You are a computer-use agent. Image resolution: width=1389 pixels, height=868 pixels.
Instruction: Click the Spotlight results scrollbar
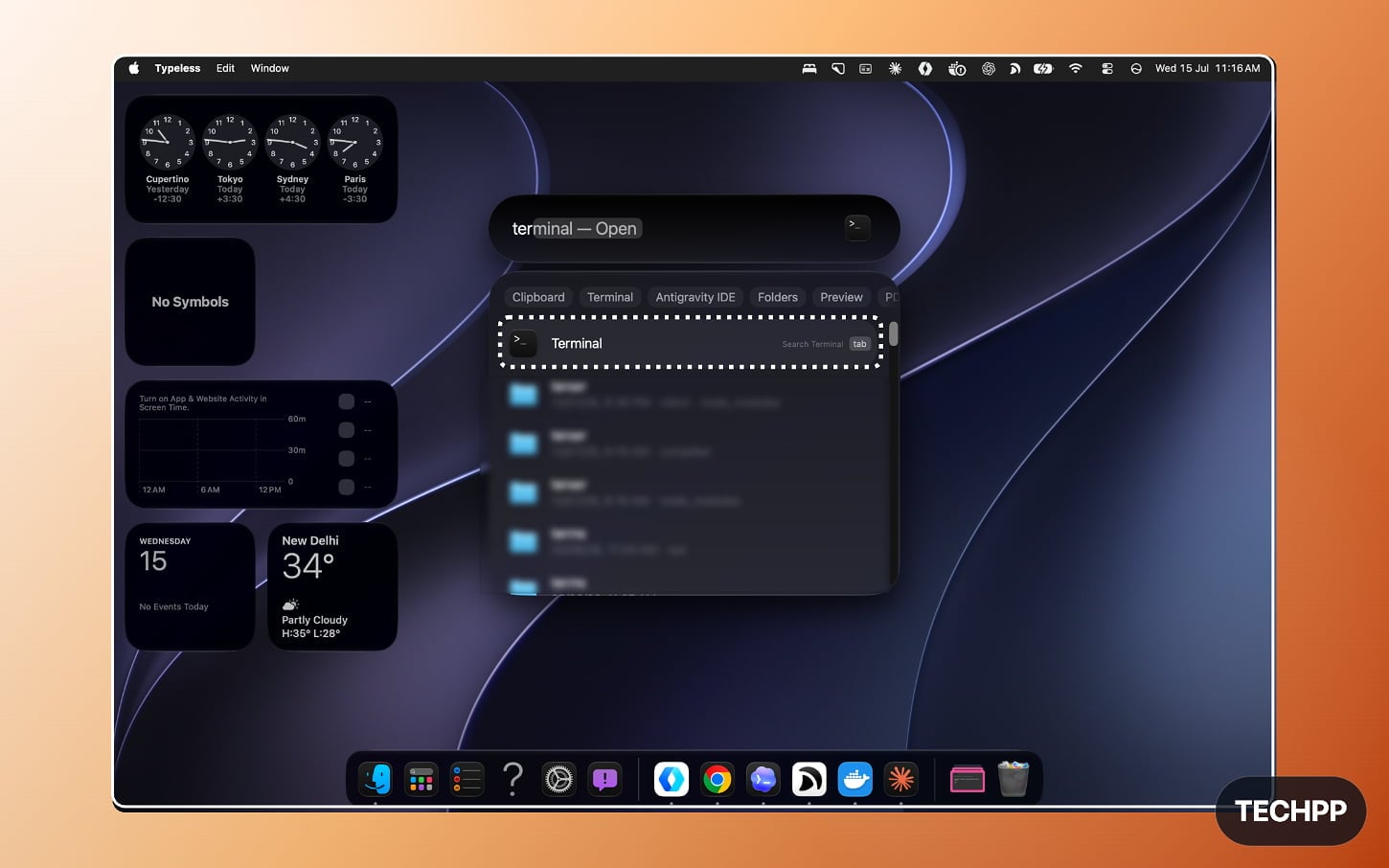click(893, 333)
